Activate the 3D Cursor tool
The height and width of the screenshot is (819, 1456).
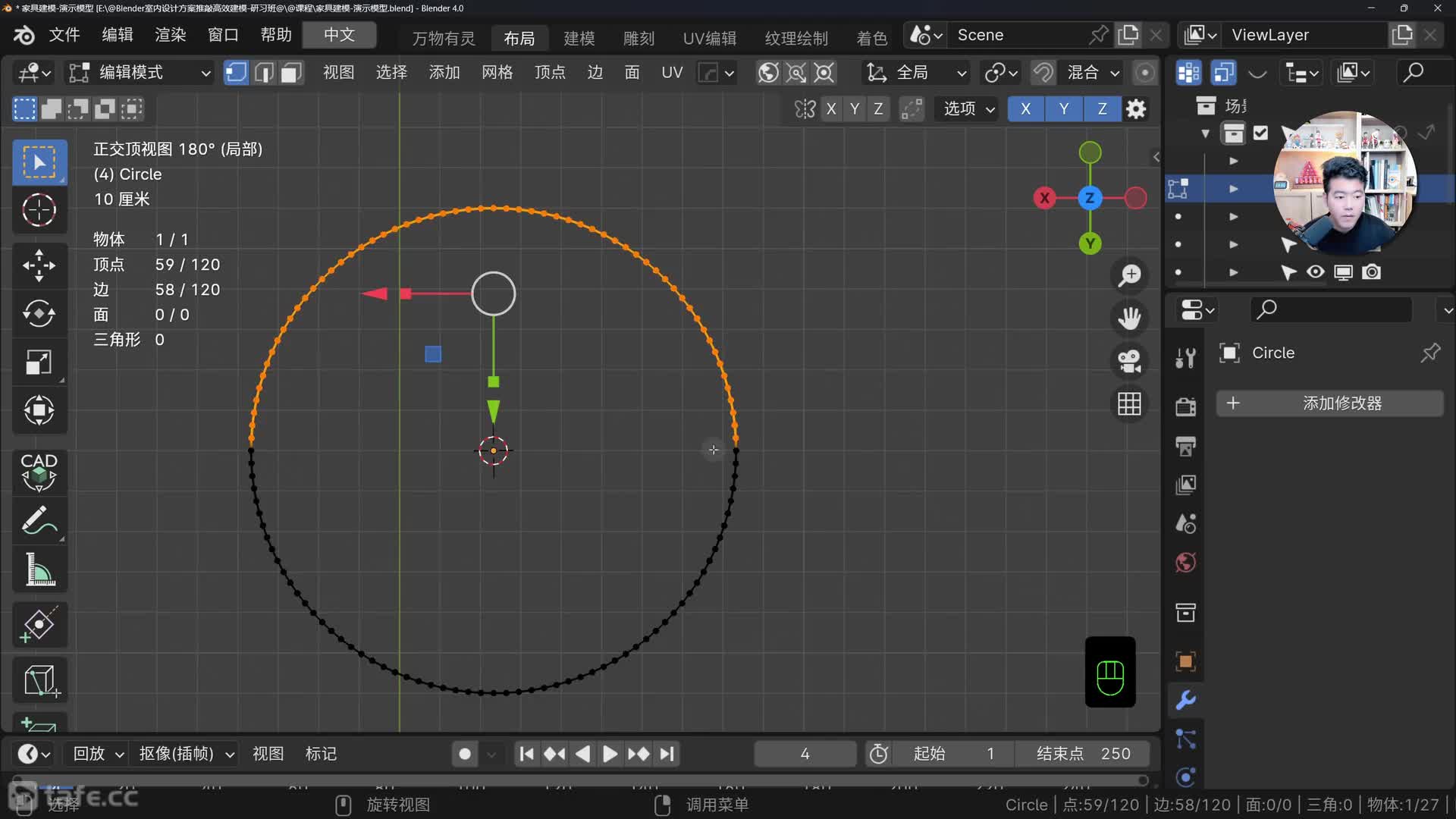coord(39,210)
